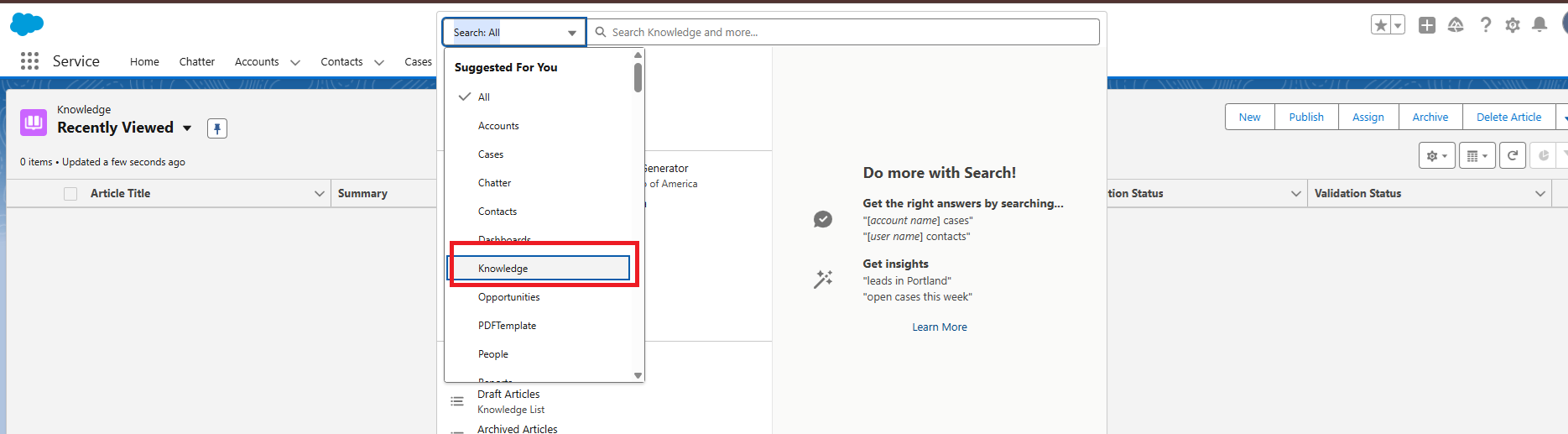
Task: Tick the select-all checkbox beside Article Title
Action: 70,194
